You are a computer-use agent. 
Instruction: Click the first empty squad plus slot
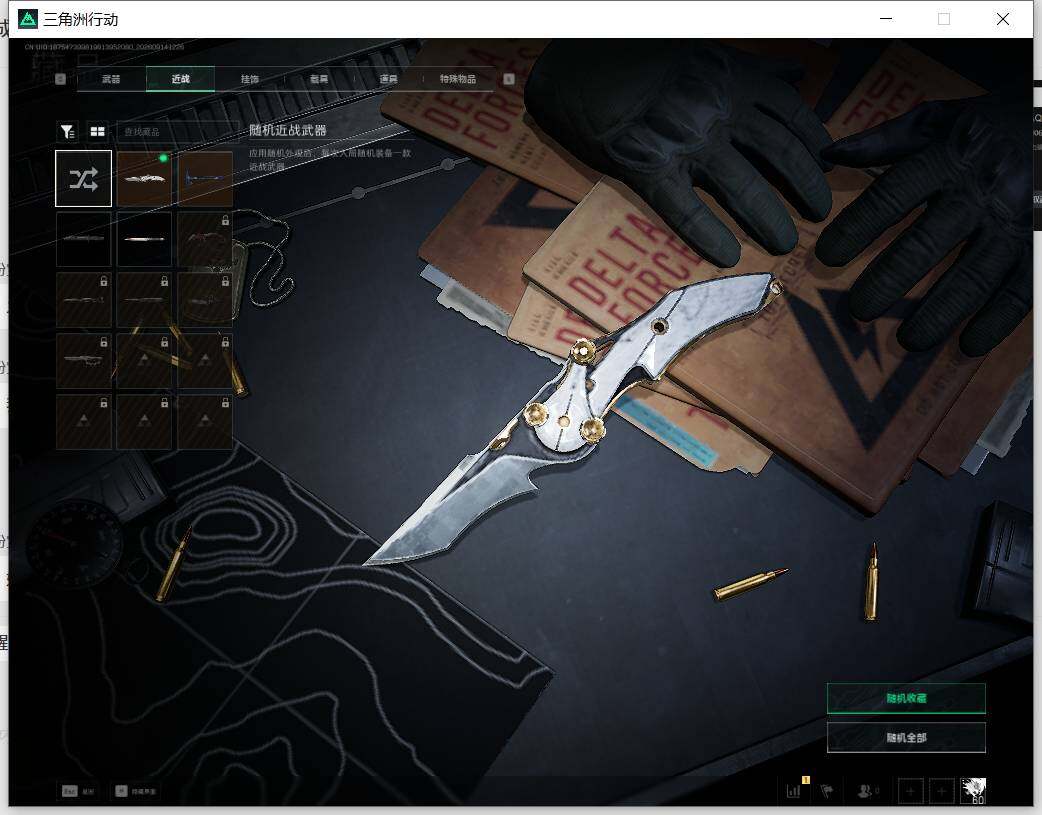[x=910, y=791]
